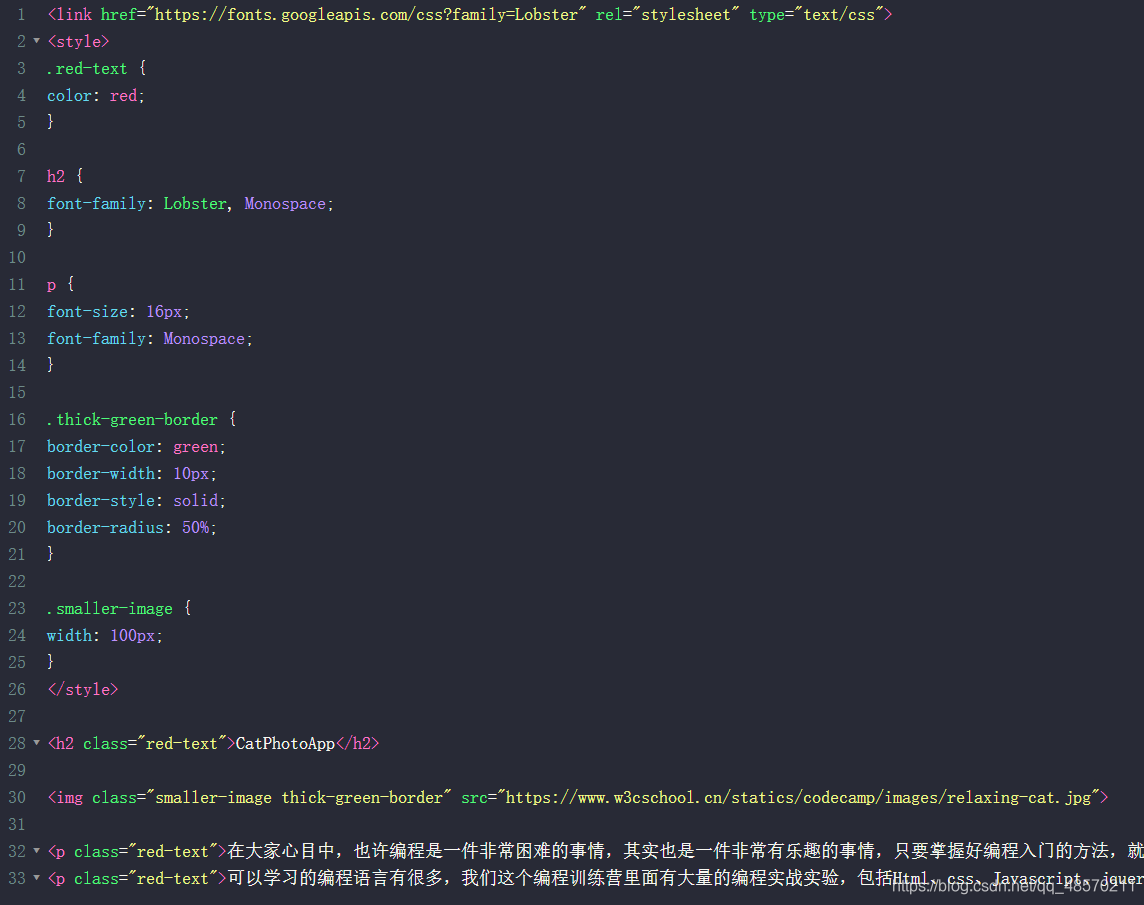Click the "red-text" class value on line 28

(182, 744)
